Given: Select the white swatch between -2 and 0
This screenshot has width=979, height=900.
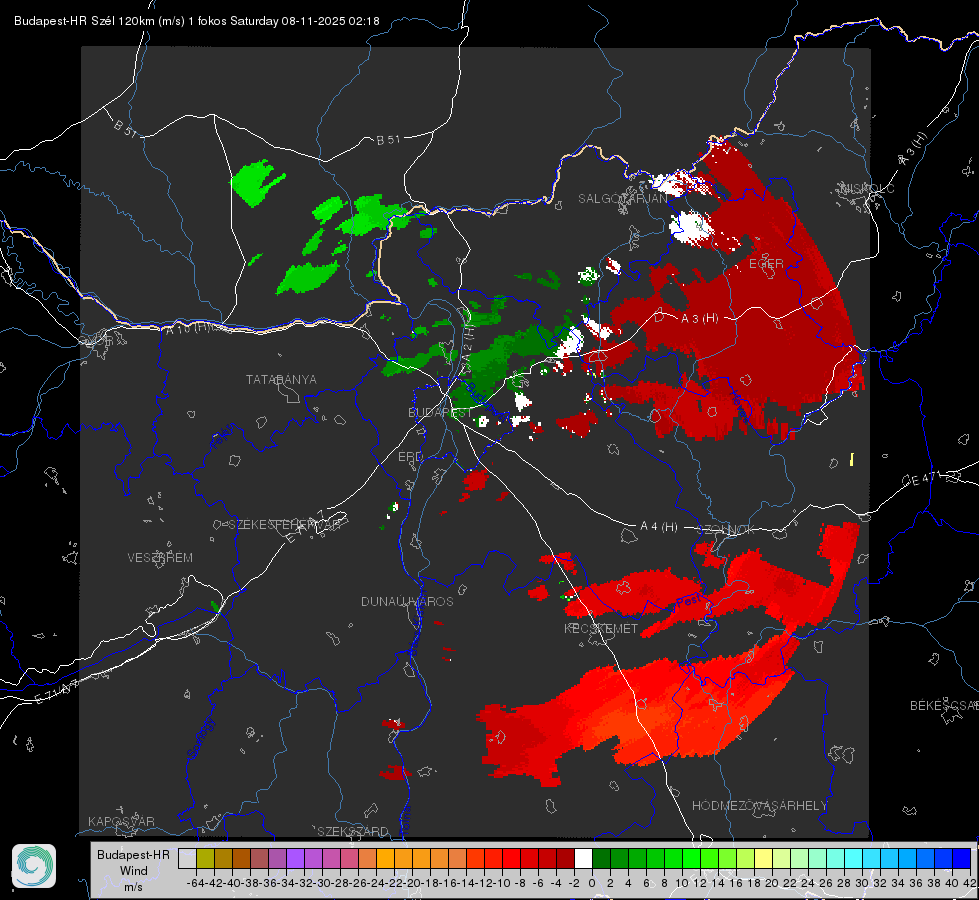Looking at the screenshot, I should coord(583,858).
